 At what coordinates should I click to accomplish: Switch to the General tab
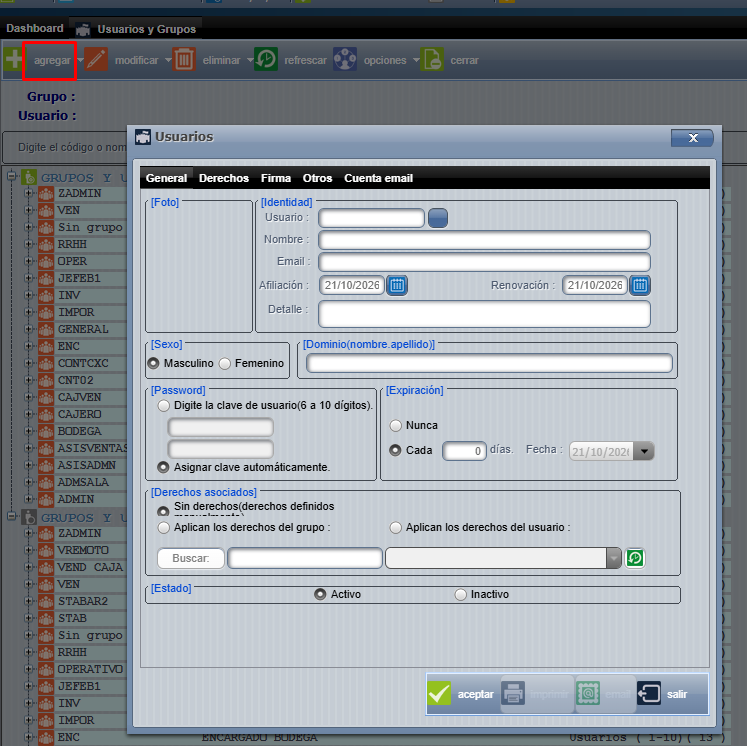coord(166,178)
